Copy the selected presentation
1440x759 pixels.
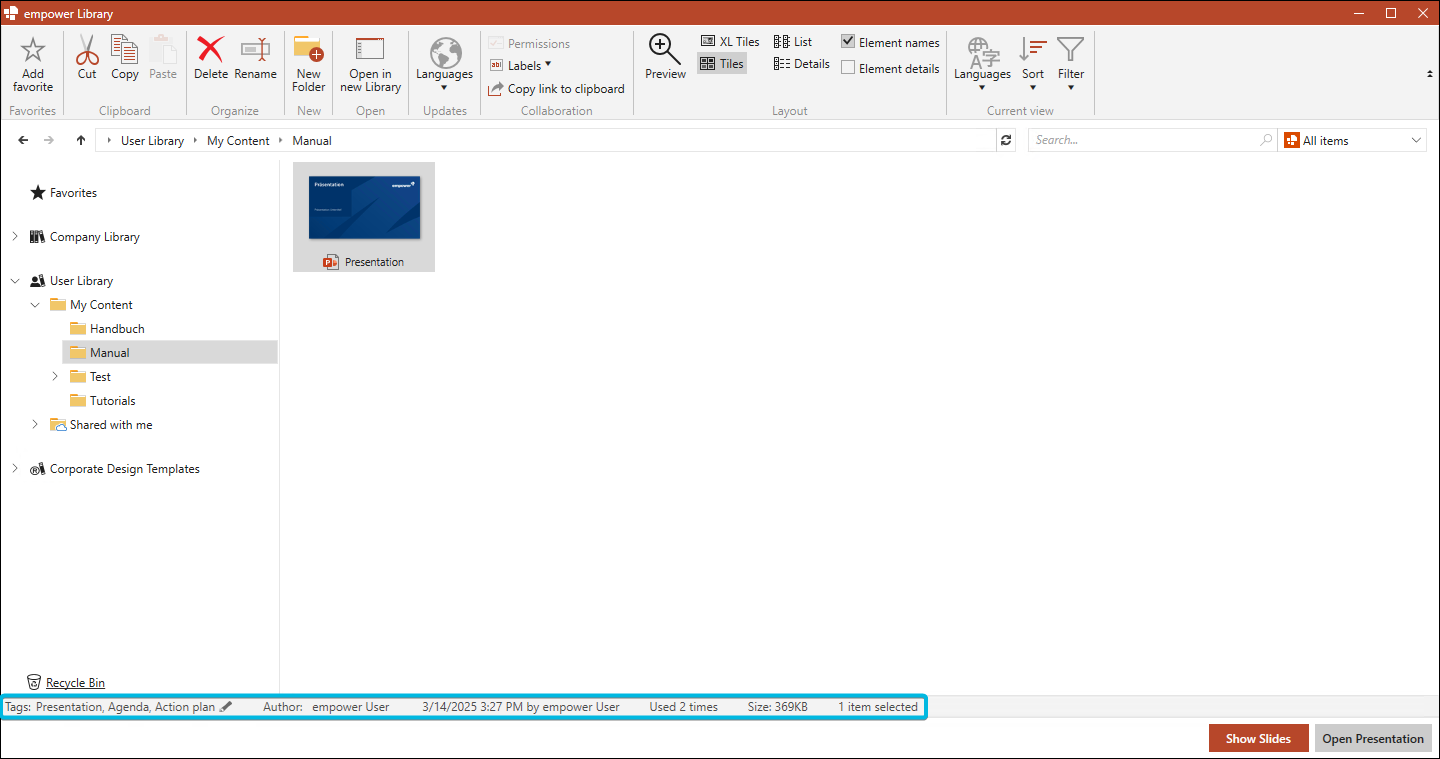pos(125,58)
